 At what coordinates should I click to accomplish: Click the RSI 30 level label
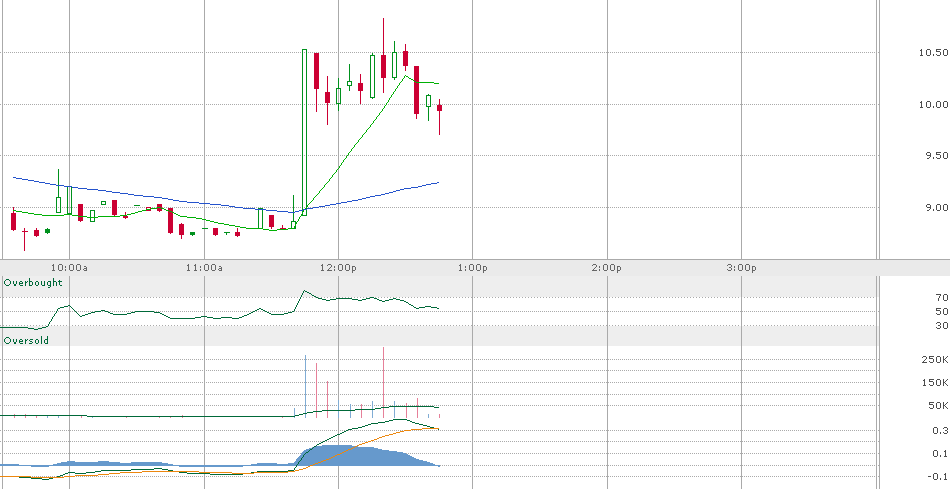[x=942, y=325]
